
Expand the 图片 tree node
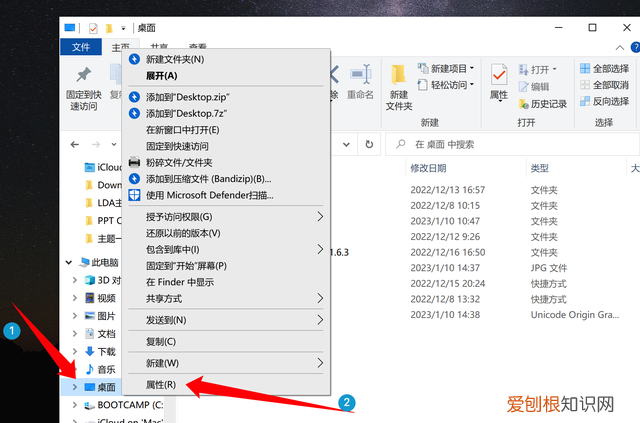click(x=75, y=316)
